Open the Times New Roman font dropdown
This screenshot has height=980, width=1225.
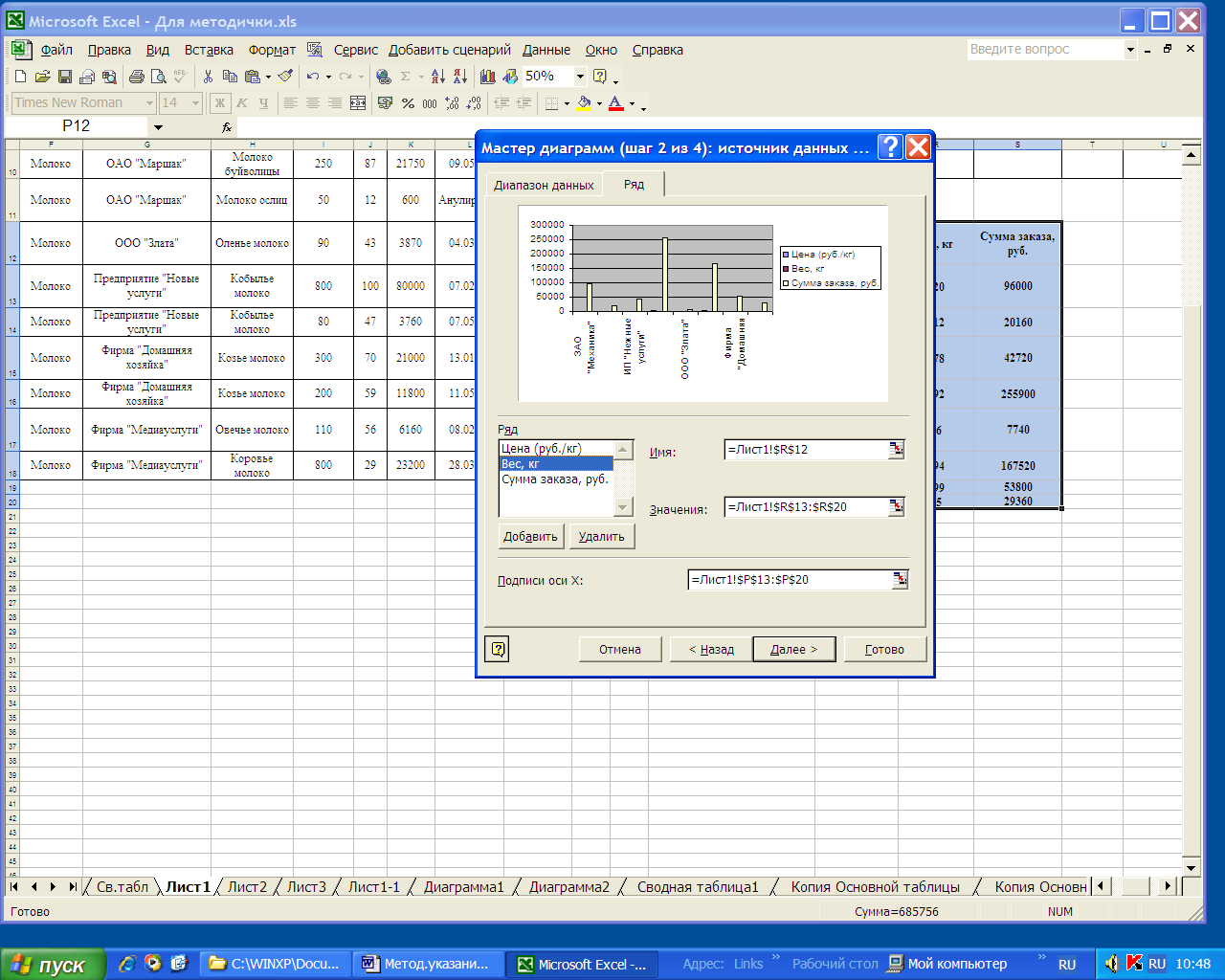click(149, 102)
